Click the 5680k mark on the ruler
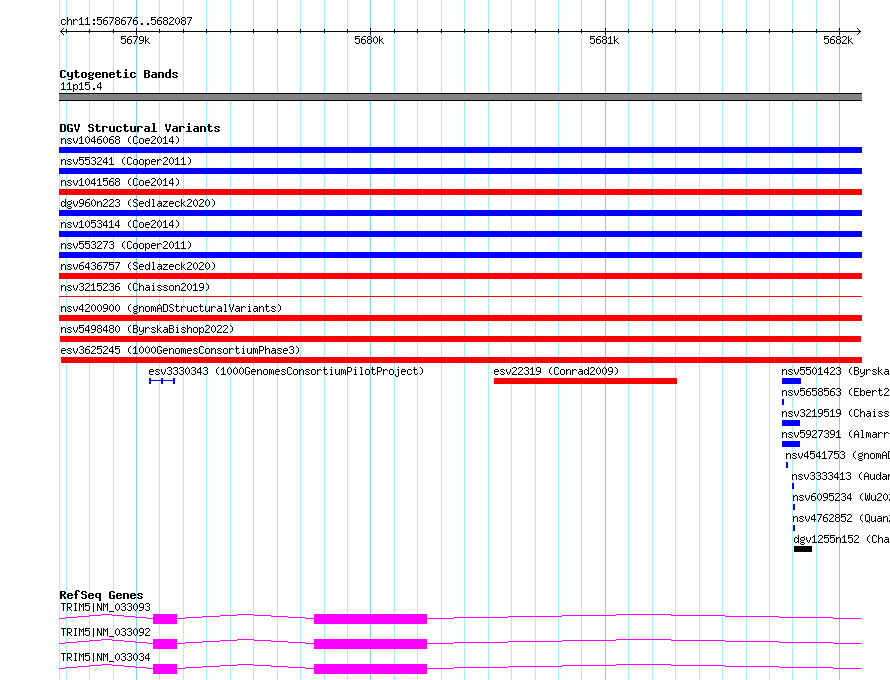Screen dimensions: 890x680 [x=369, y=40]
